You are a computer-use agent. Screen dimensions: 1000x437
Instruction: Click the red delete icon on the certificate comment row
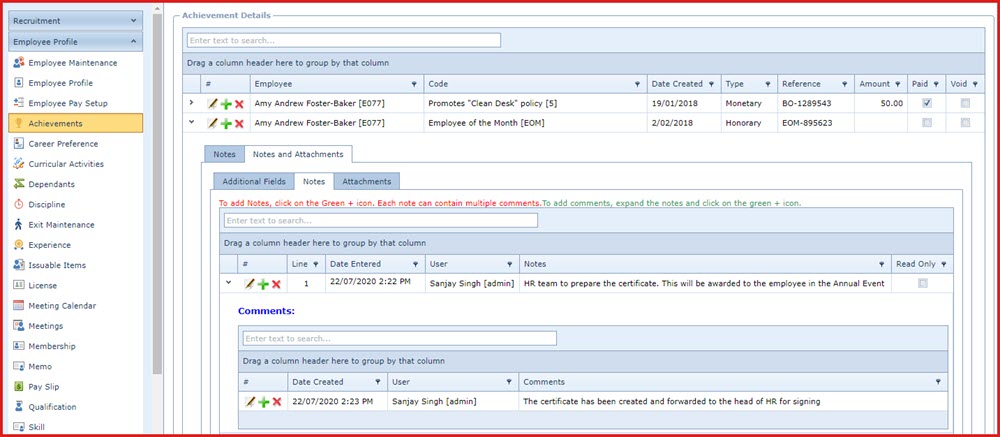coord(276,402)
